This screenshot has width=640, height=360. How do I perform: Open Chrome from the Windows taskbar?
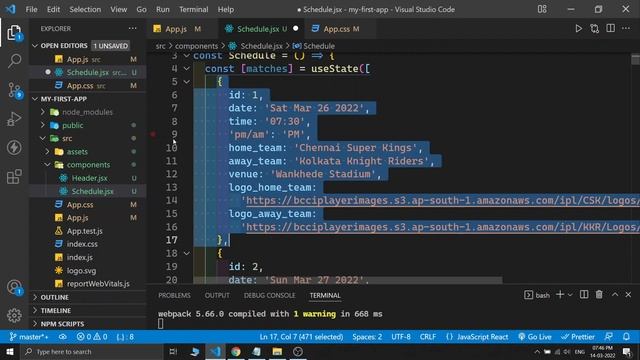point(236,351)
